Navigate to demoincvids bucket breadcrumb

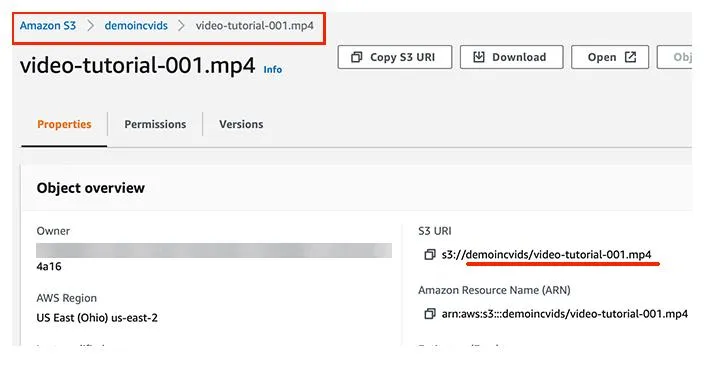[136, 26]
